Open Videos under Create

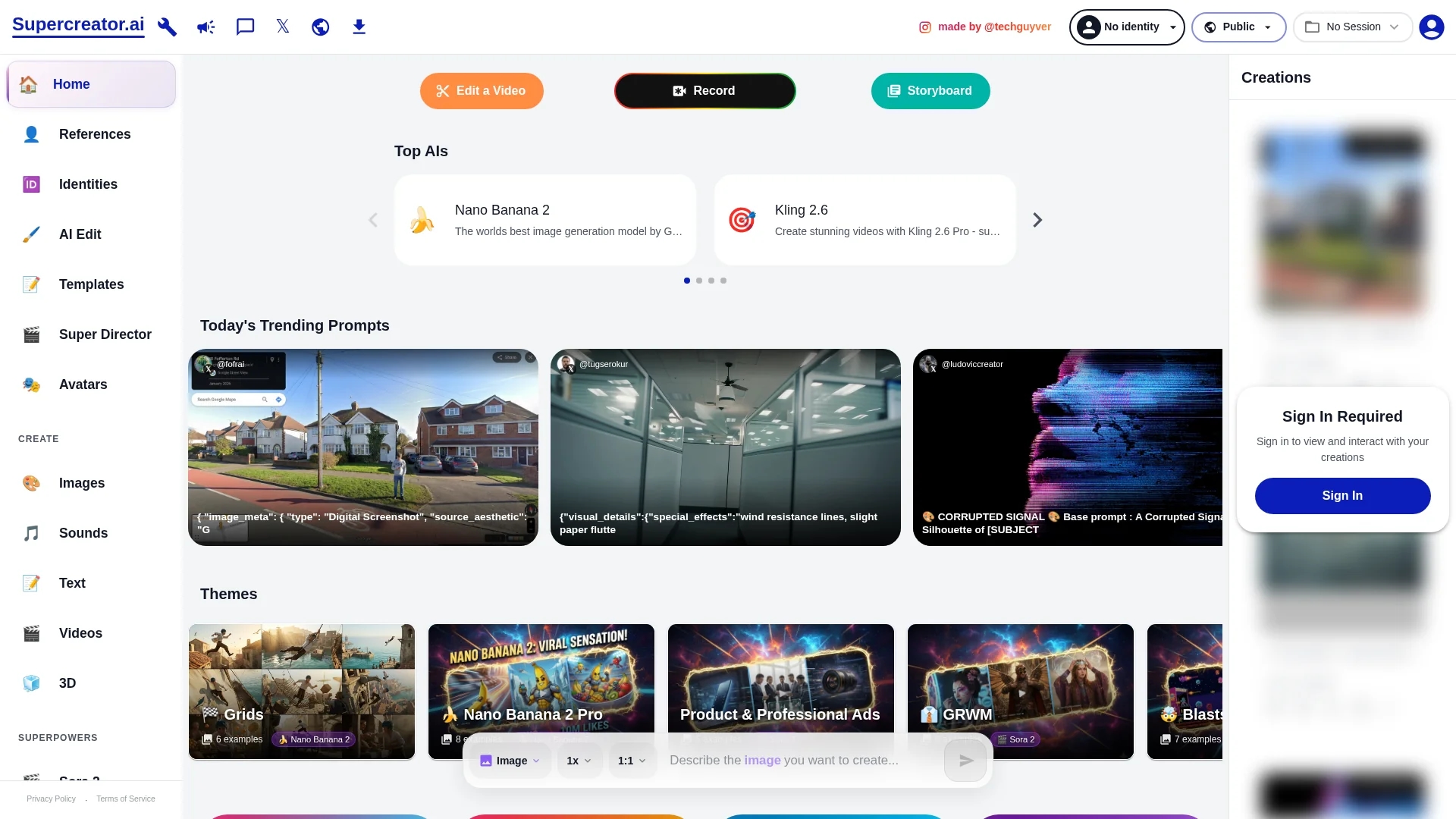click(x=91, y=633)
